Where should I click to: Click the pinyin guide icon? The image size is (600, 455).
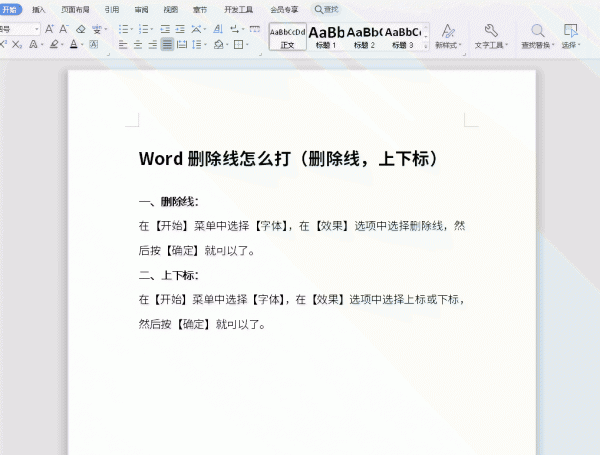97,29
